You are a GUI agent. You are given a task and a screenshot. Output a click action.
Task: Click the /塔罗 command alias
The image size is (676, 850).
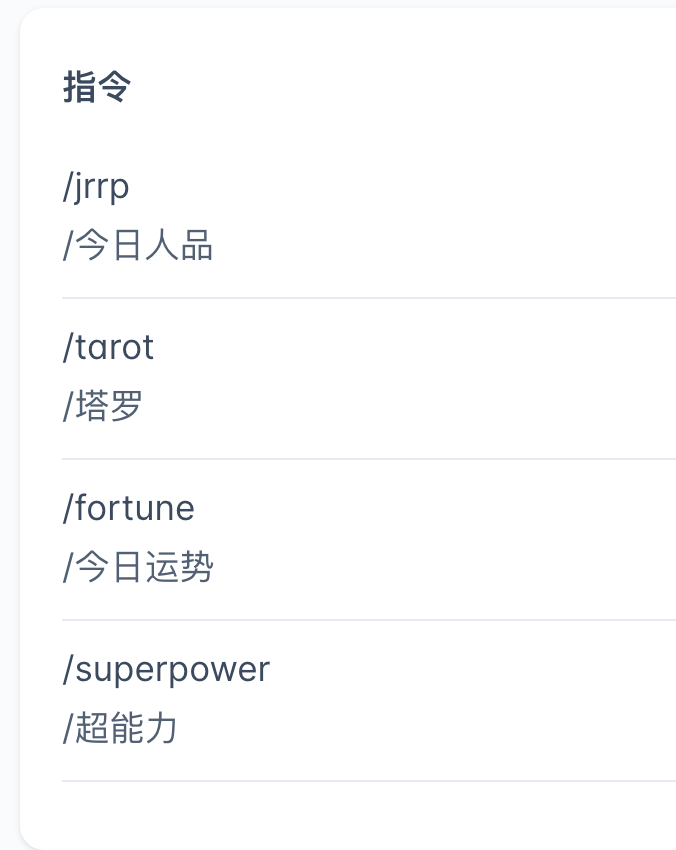tap(103, 407)
